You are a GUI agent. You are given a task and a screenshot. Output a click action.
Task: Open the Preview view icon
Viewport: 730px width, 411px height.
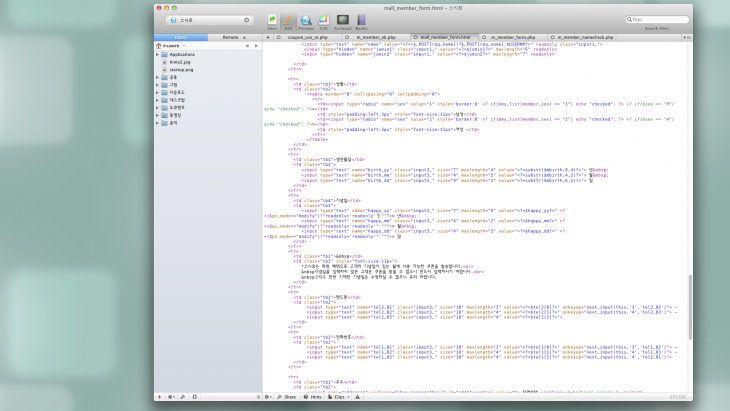pos(306,21)
